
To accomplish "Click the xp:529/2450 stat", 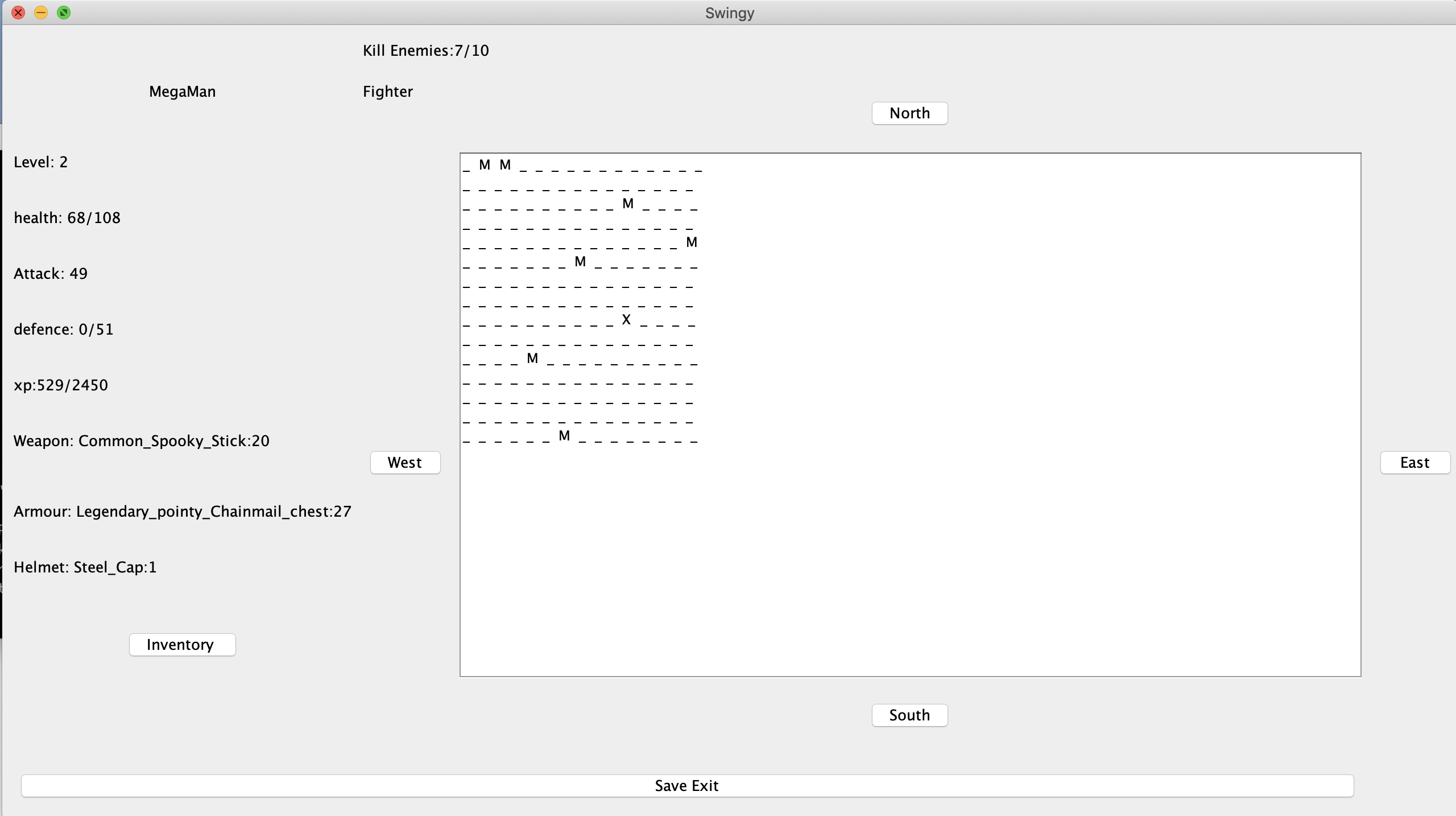I will pos(61,385).
